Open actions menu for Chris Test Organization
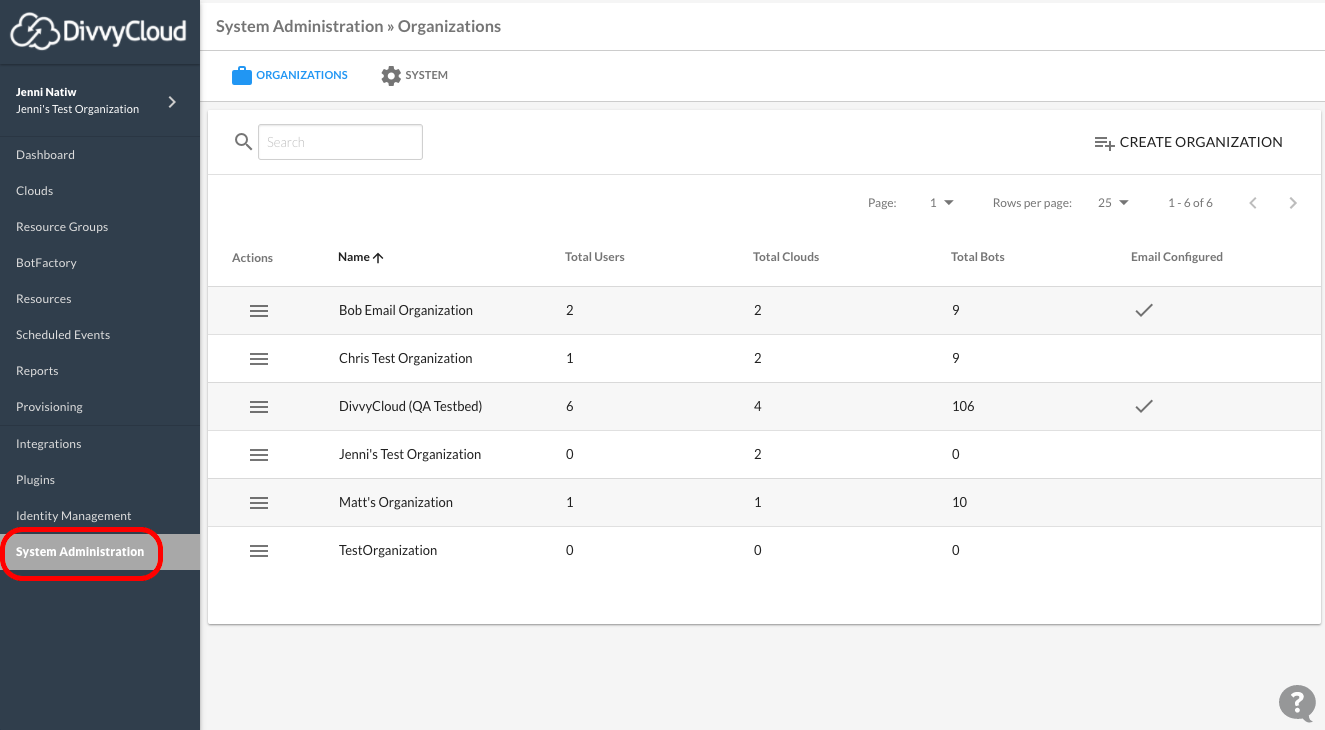The image size is (1325, 730). (259, 359)
